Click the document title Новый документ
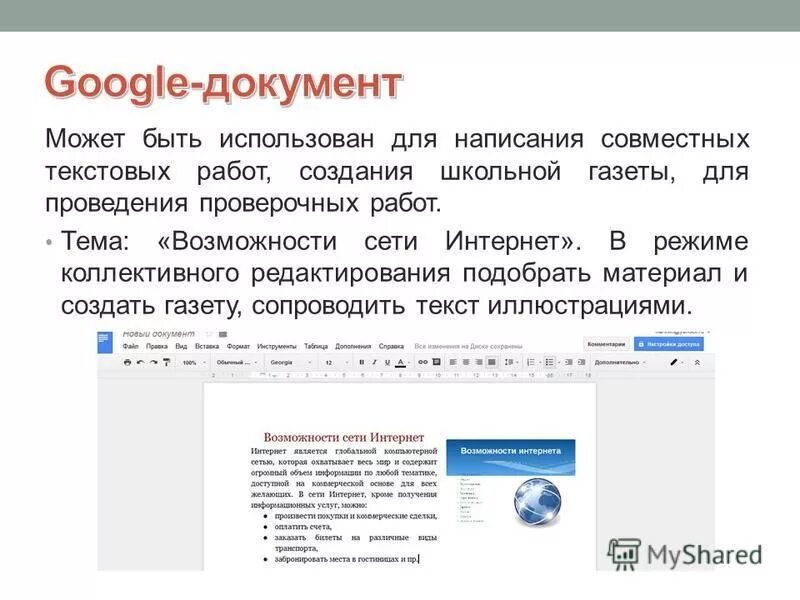Screen dimensions: 800x600 click(159, 334)
